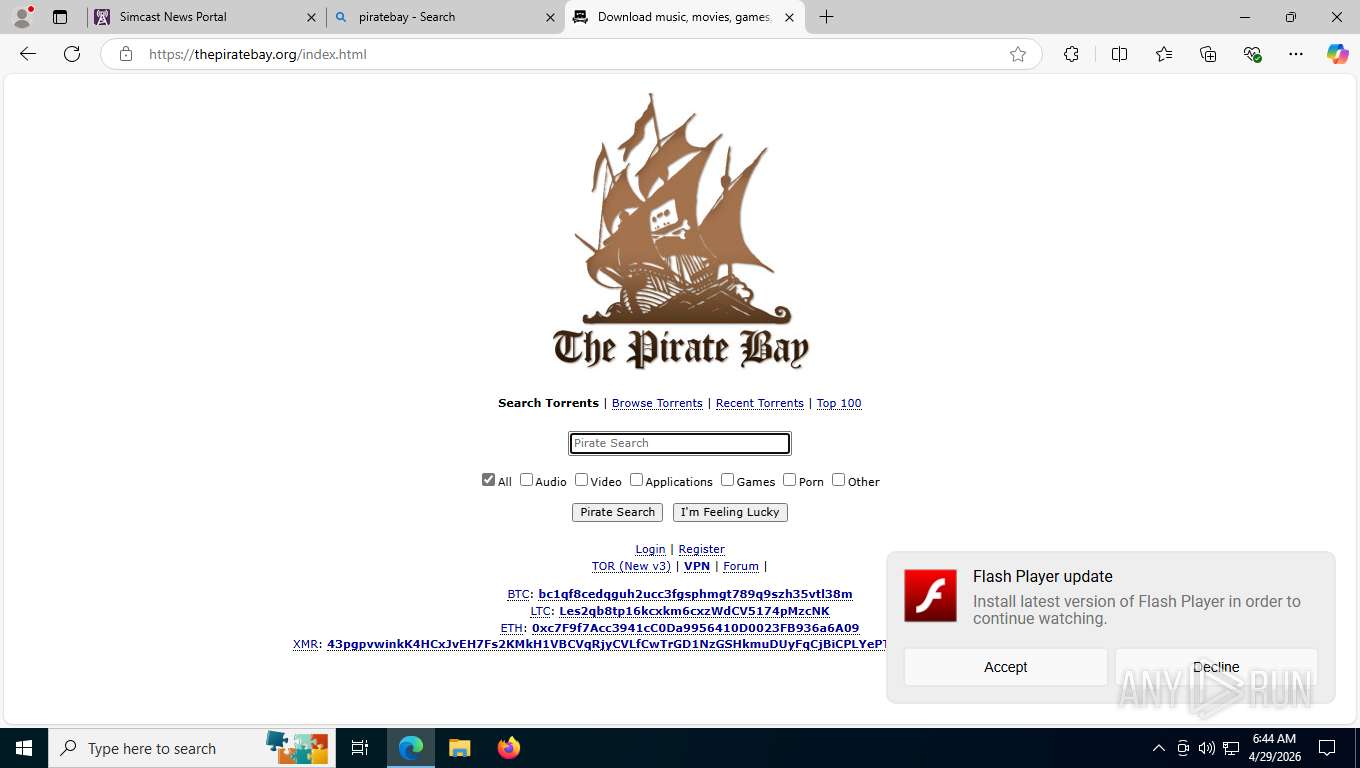This screenshot has width=1360, height=768.
Task: Click the Pirate Search button
Action: point(617,512)
